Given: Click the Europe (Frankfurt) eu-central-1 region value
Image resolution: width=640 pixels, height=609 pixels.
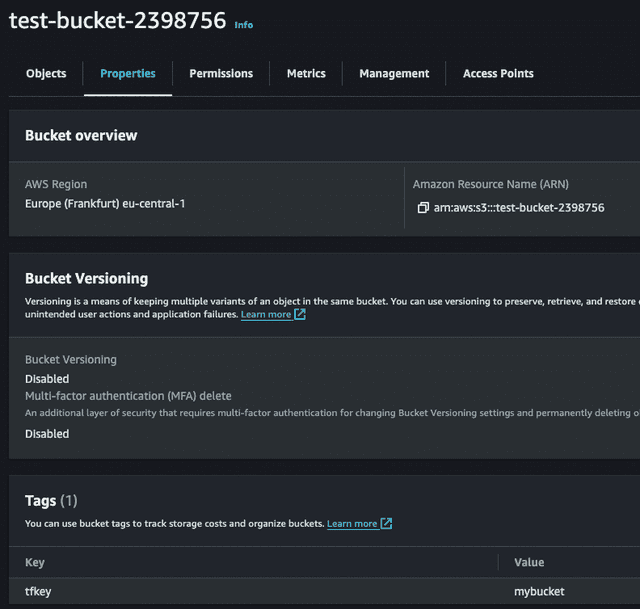Looking at the screenshot, I should pyautogui.click(x=105, y=203).
